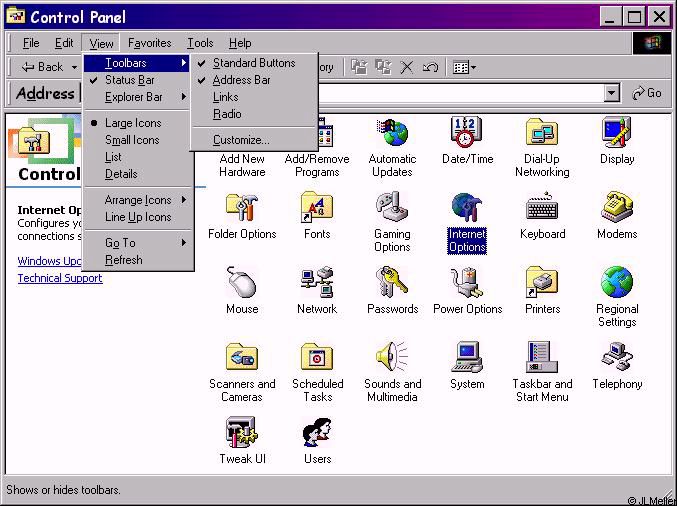Expand the Toolbars submenu
The height and width of the screenshot is (506, 677).
[137, 63]
